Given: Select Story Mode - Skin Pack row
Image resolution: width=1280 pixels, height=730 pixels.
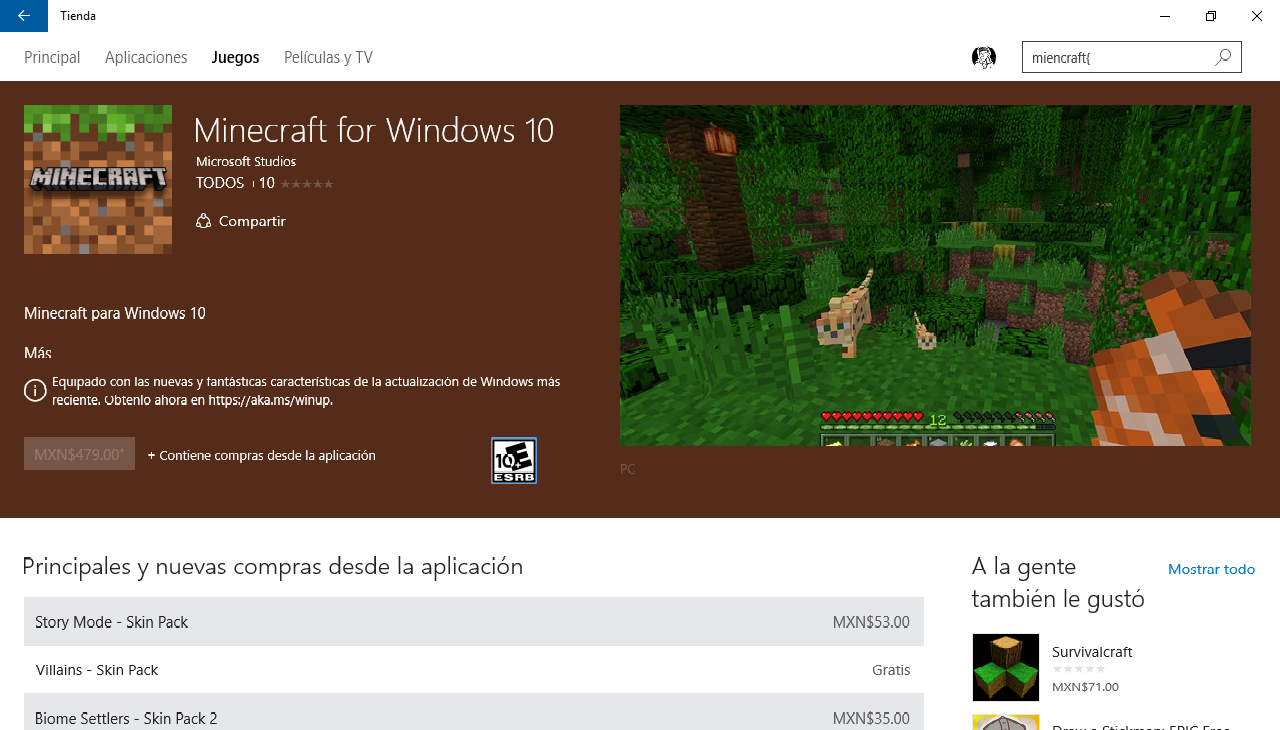Looking at the screenshot, I should [474, 622].
